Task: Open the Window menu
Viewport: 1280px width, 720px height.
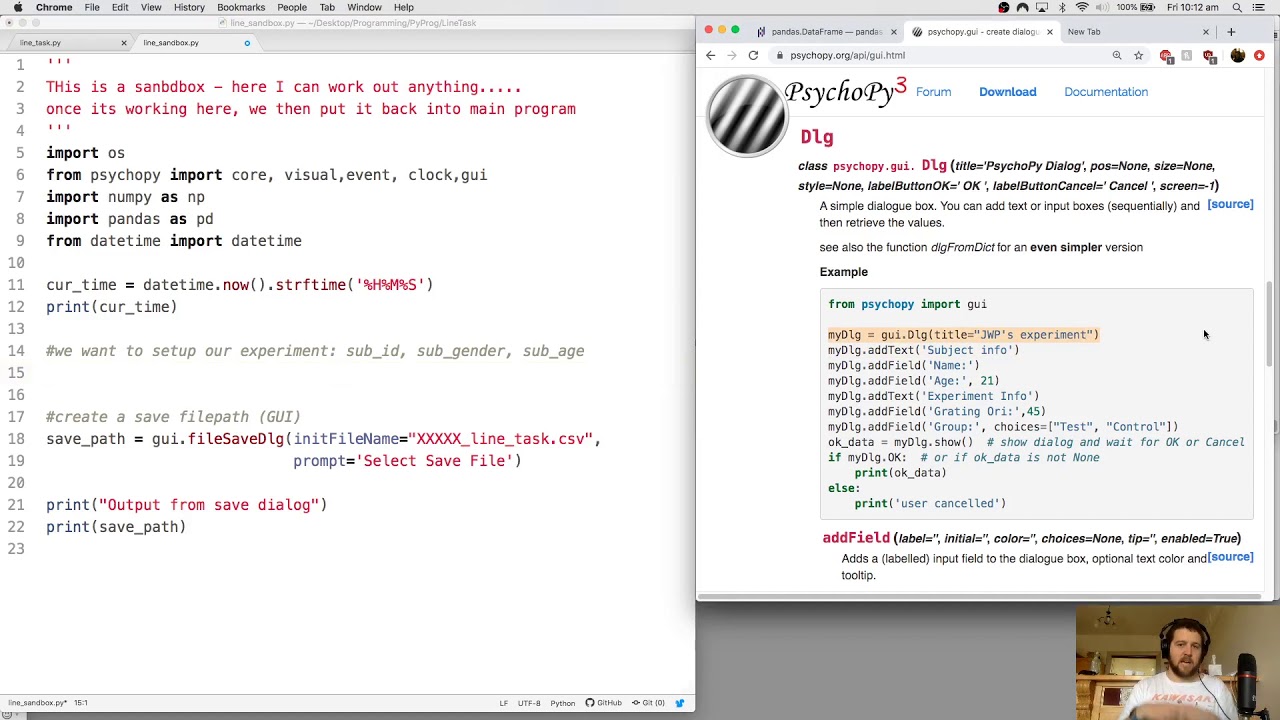Action: point(365,7)
